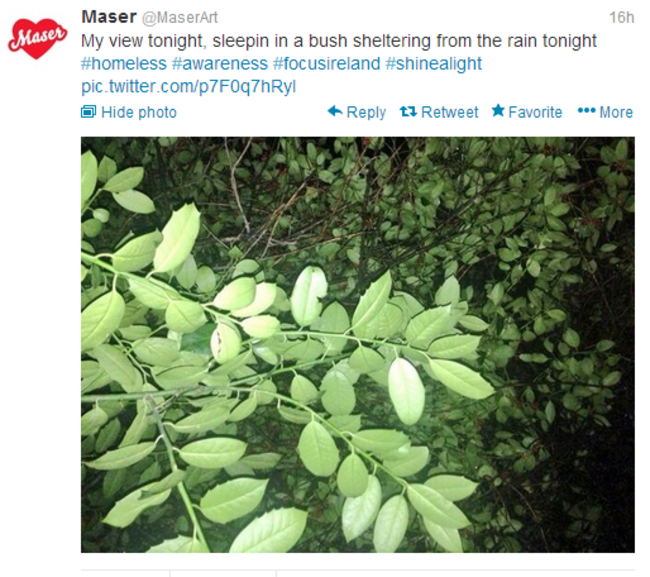Image resolution: width=650 pixels, height=577 pixels.
Task: Select the #focusireland hashtag
Action: tap(326, 64)
